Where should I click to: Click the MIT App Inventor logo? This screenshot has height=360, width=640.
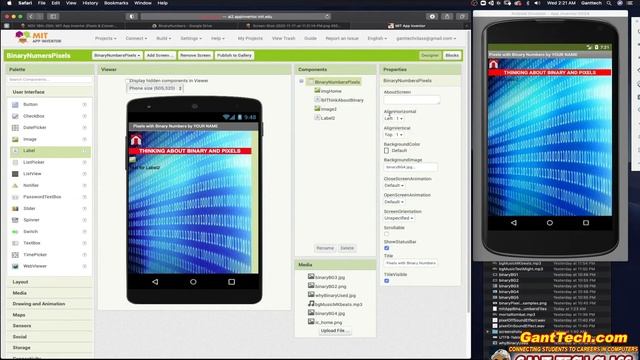(38, 38)
